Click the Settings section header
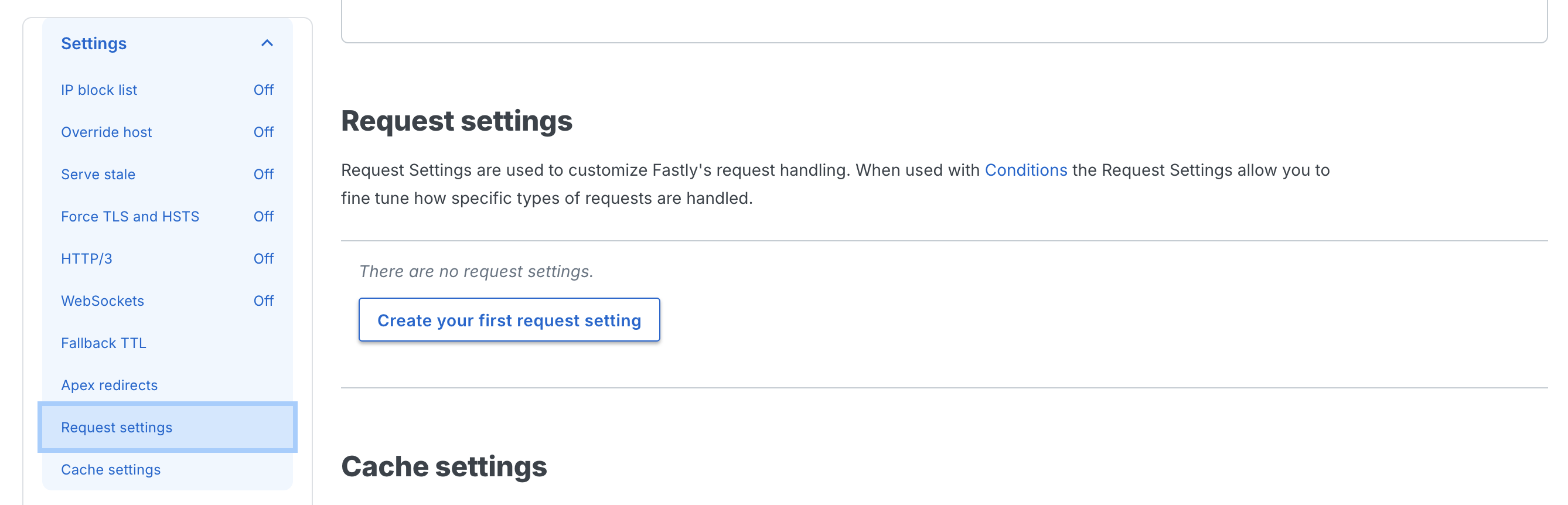 point(94,43)
